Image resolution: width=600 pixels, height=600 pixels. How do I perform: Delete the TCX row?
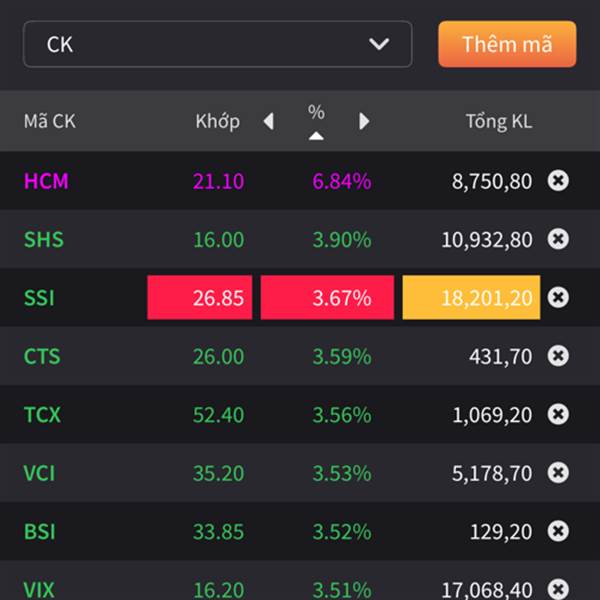pos(559,414)
